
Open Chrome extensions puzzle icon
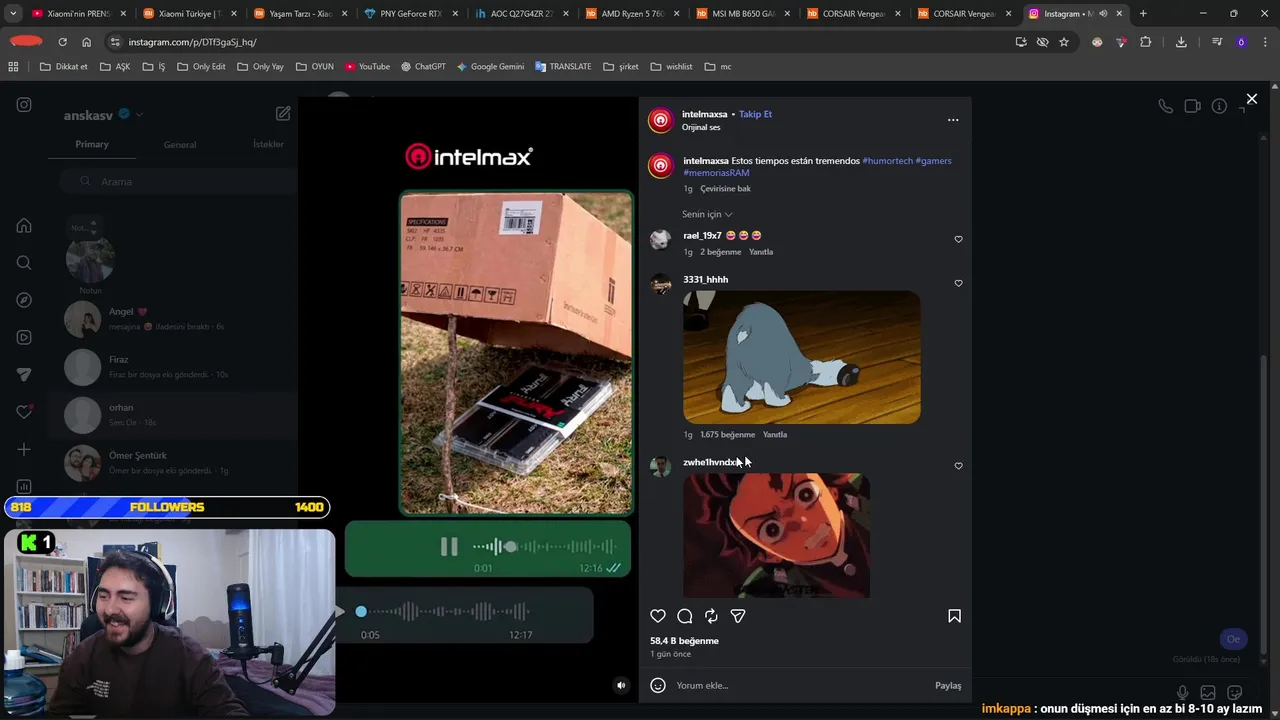point(1146,42)
